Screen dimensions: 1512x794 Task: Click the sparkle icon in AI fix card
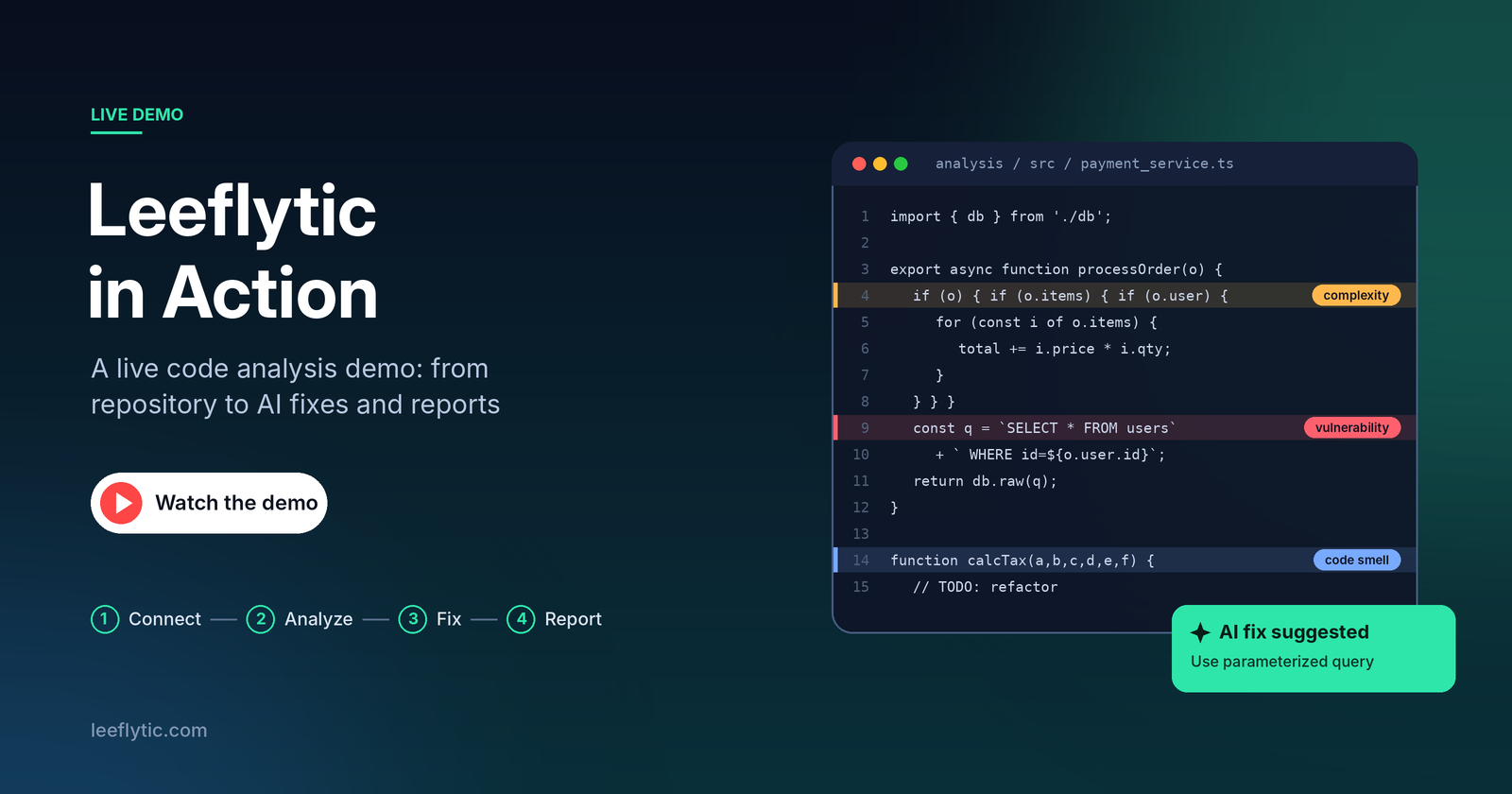(1200, 632)
